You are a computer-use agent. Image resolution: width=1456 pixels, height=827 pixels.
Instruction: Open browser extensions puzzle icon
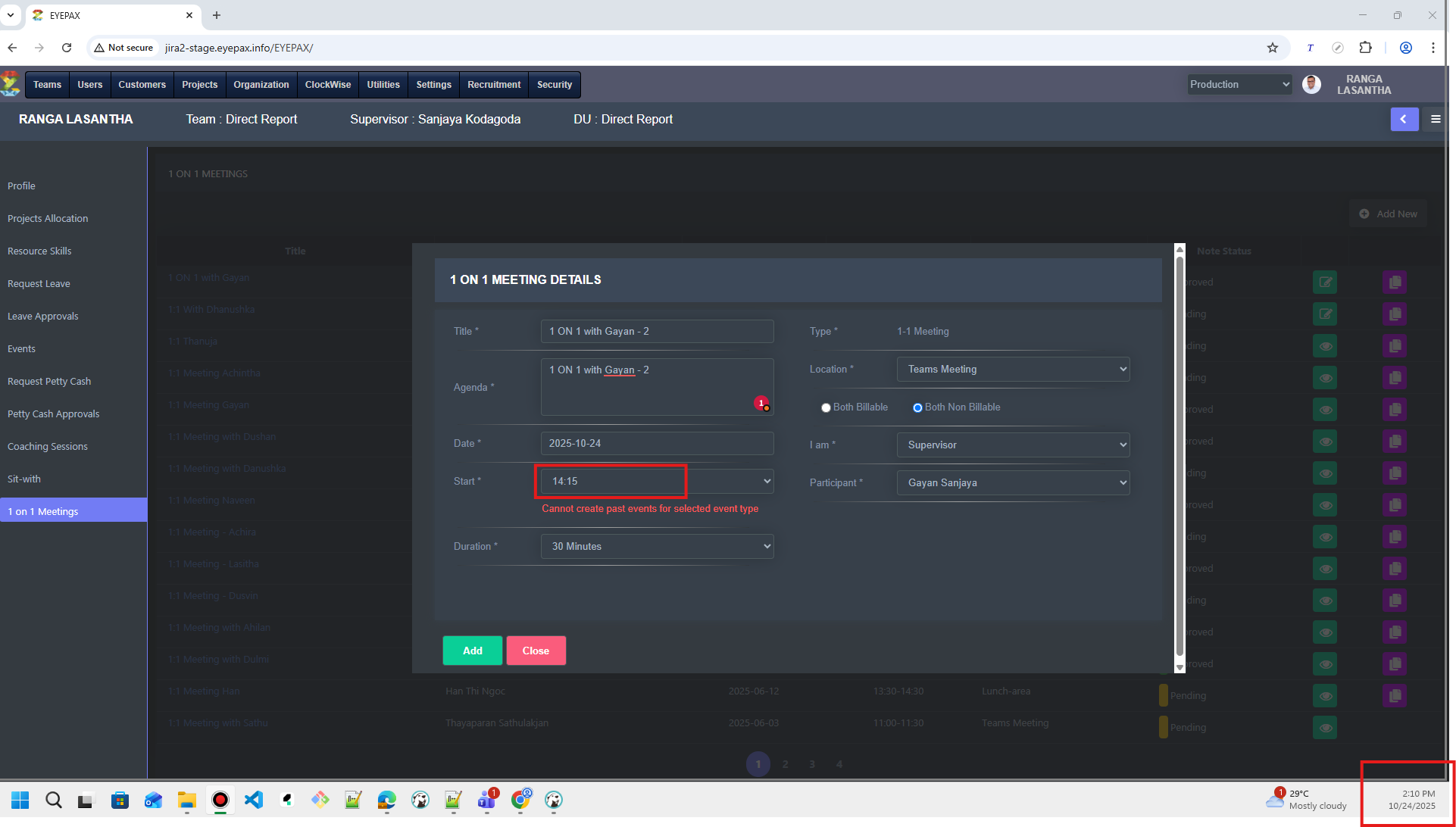1365,48
